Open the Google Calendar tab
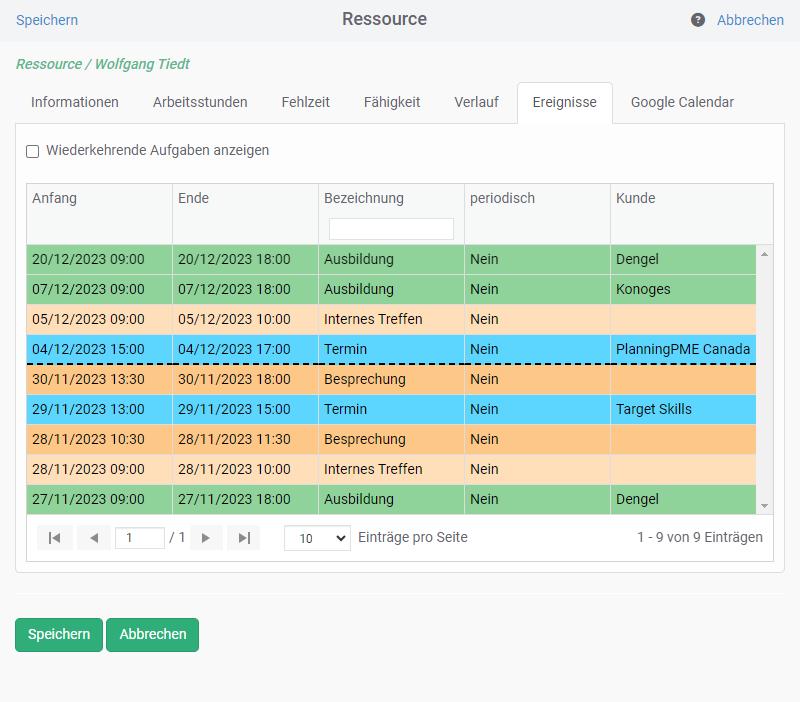 pyautogui.click(x=682, y=102)
